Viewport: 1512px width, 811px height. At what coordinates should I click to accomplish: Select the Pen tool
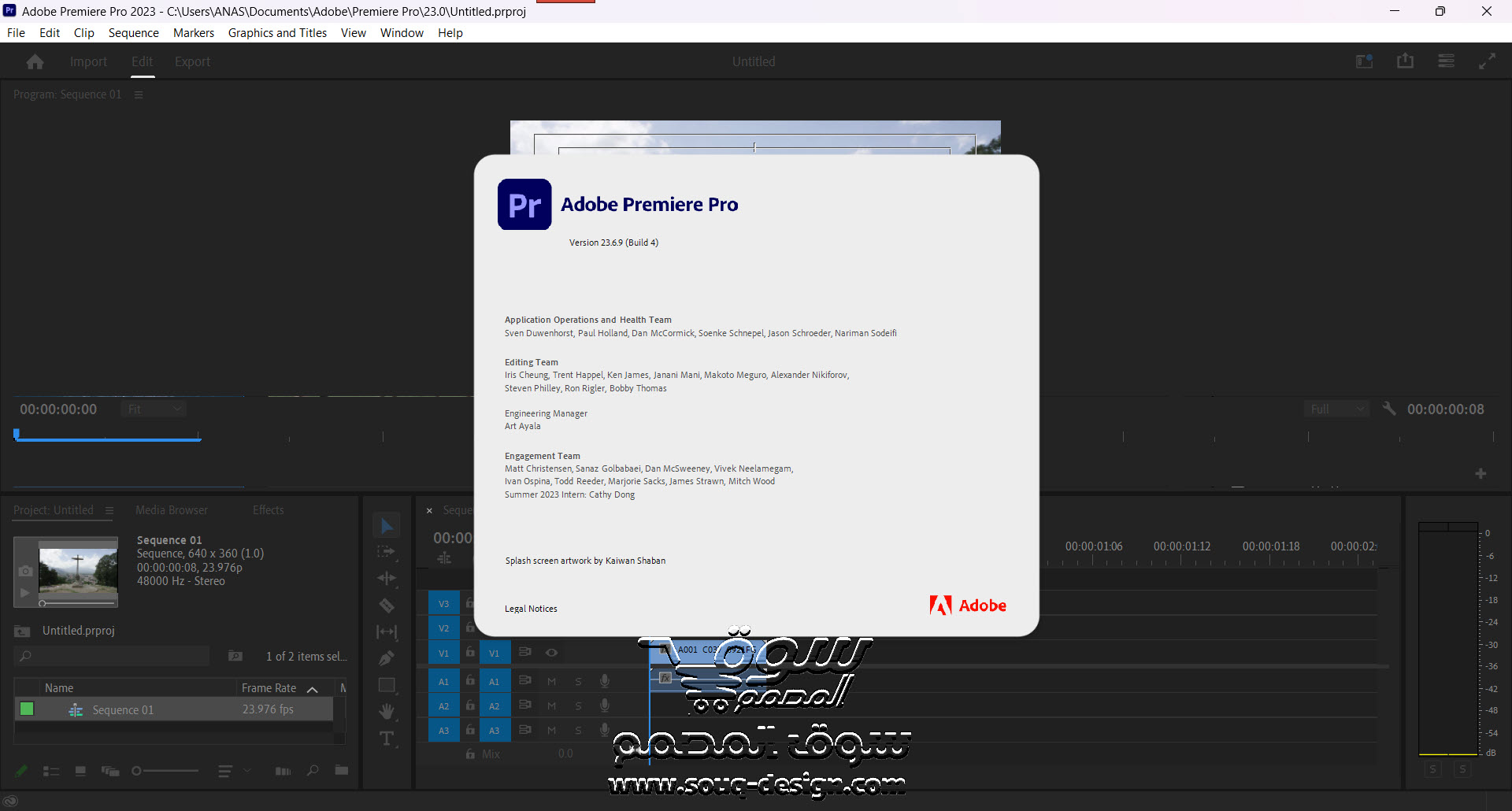coord(386,658)
